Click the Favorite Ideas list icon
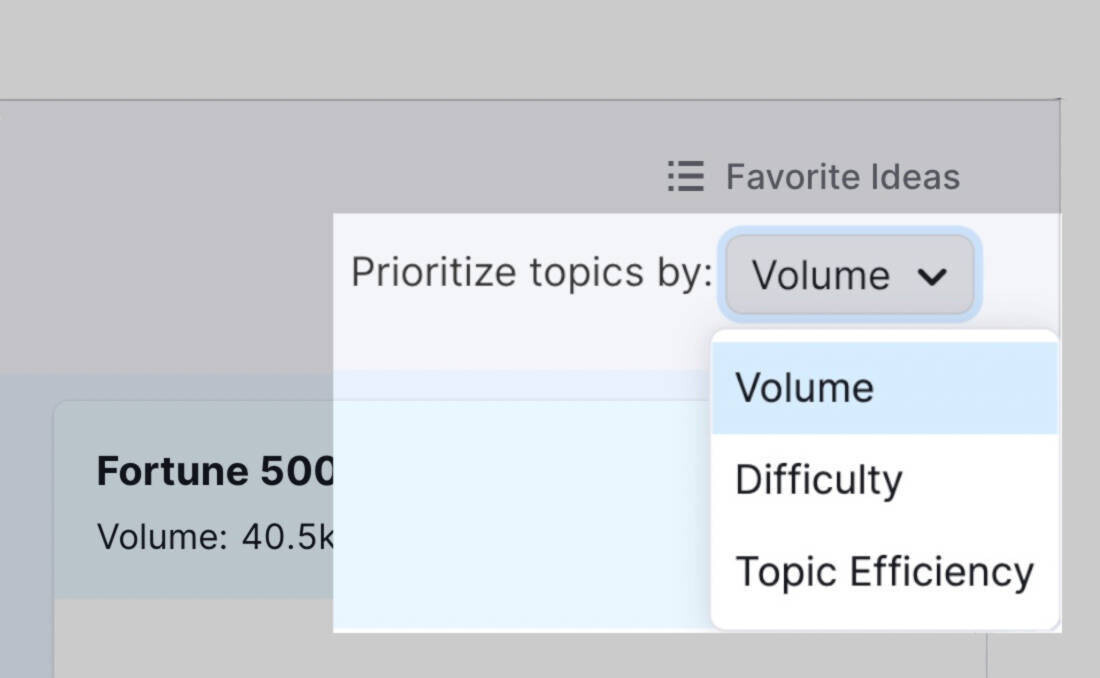 pos(685,176)
